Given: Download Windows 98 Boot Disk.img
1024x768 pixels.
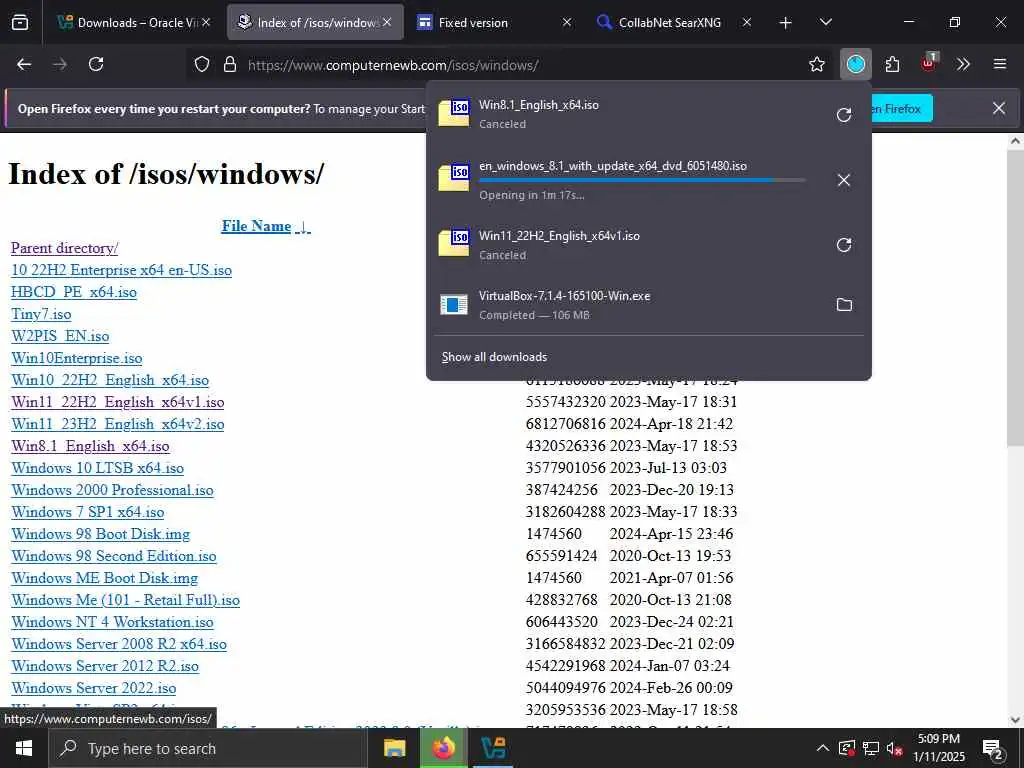Looking at the screenshot, I should coord(101,534).
